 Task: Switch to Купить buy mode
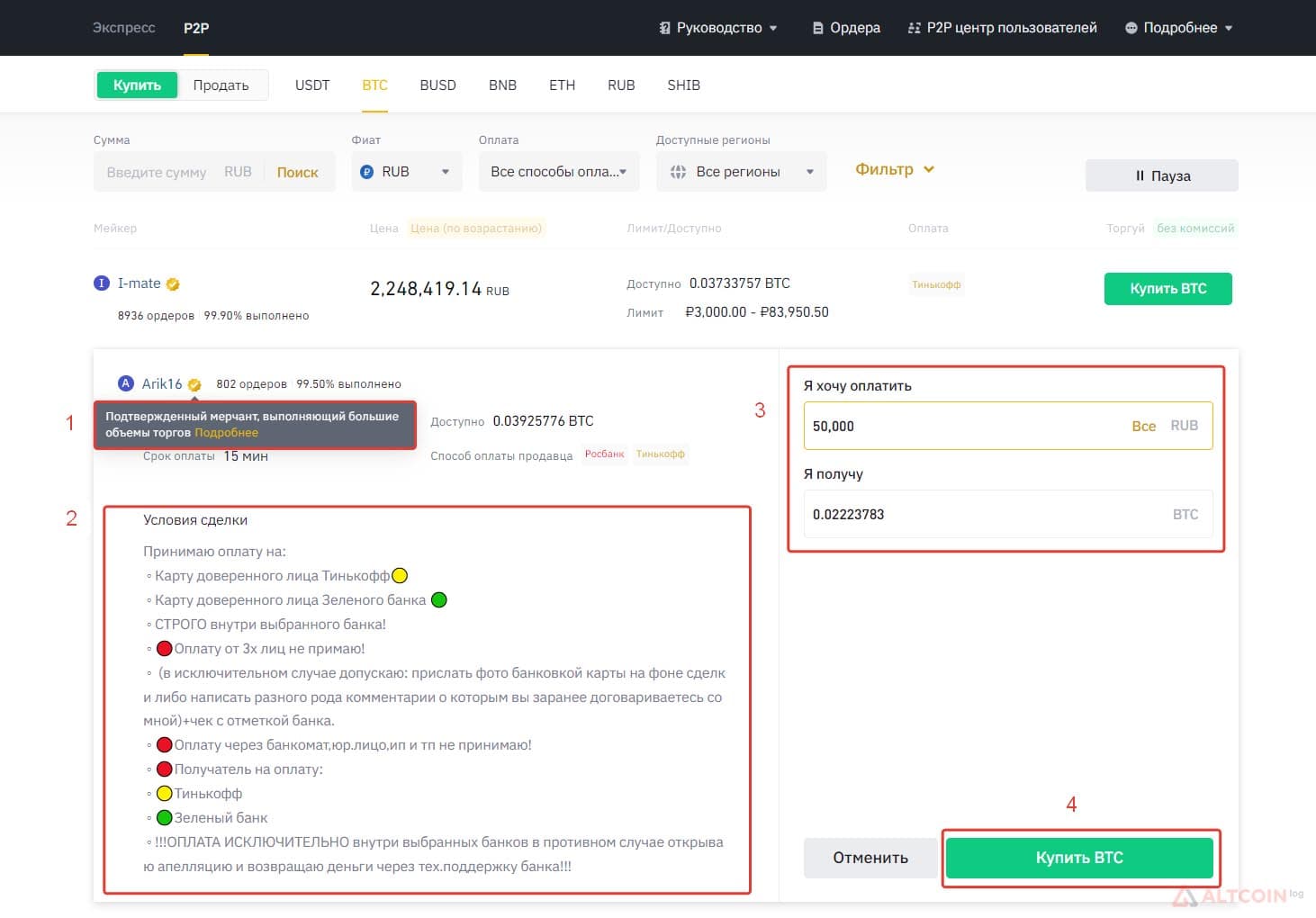pyautogui.click(x=137, y=85)
